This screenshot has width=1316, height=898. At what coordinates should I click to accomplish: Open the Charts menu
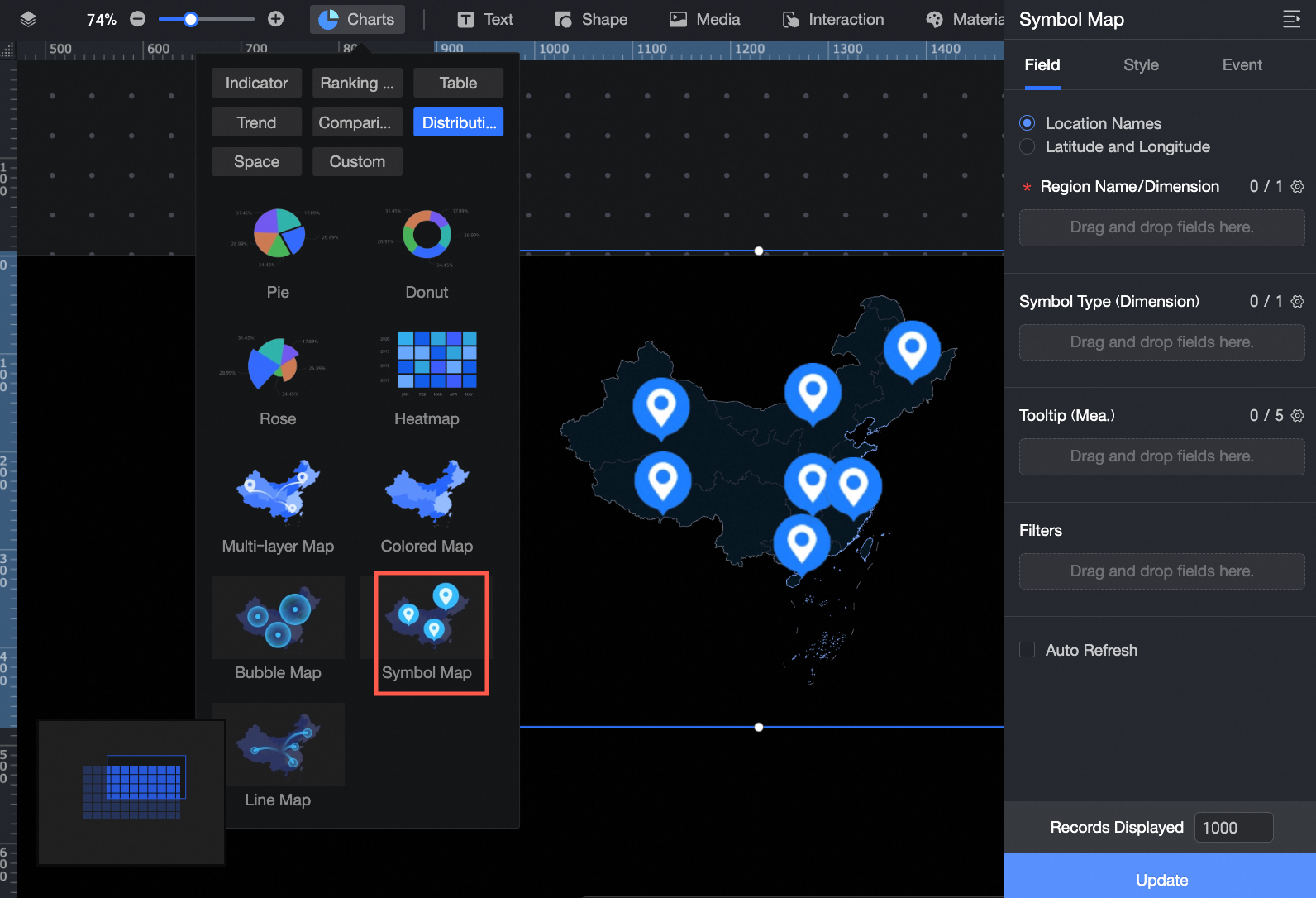[x=357, y=19]
